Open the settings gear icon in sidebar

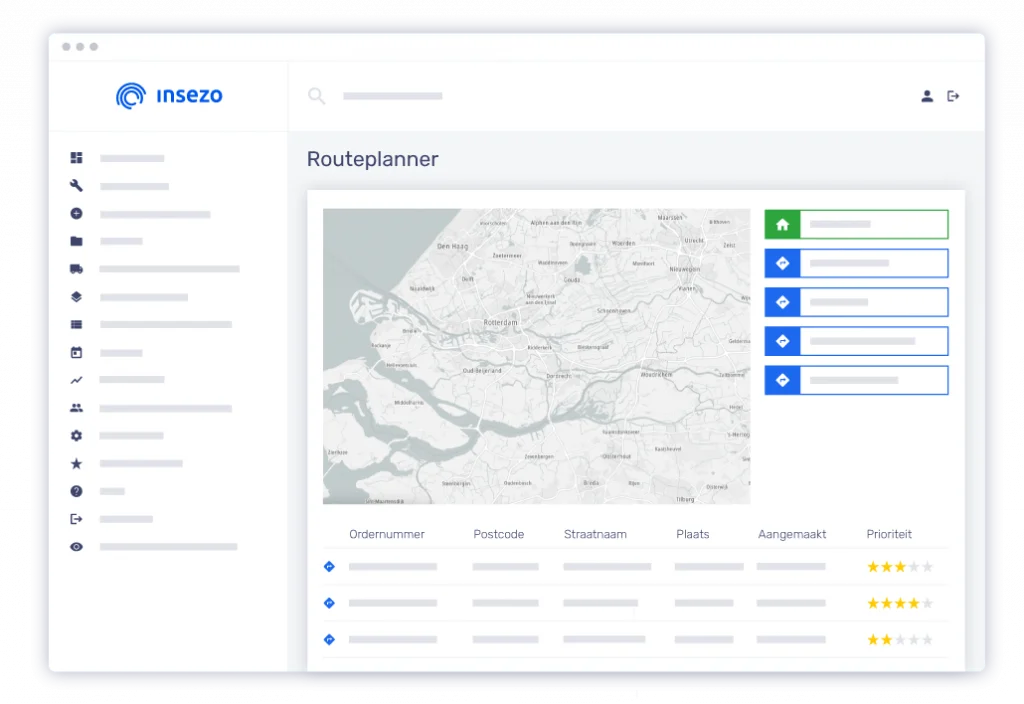76,436
